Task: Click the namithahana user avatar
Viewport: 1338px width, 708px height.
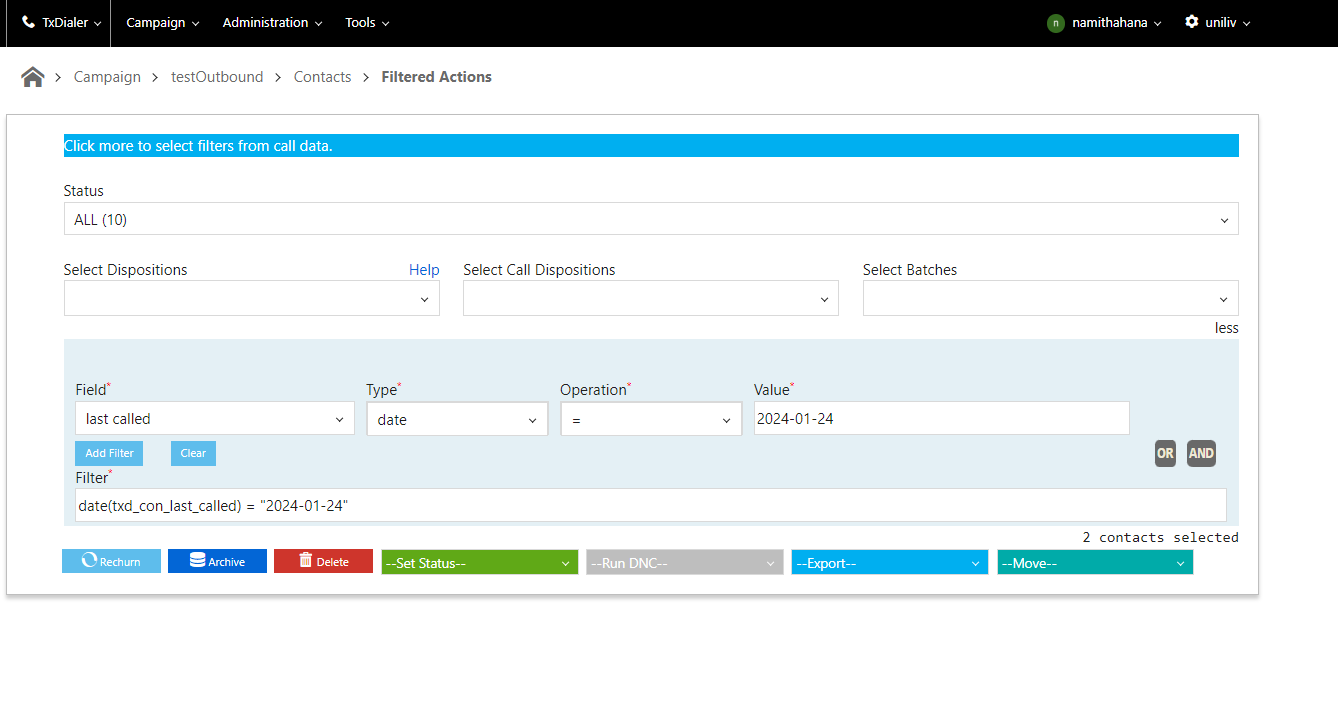Action: pyautogui.click(x=1056, y=23)
